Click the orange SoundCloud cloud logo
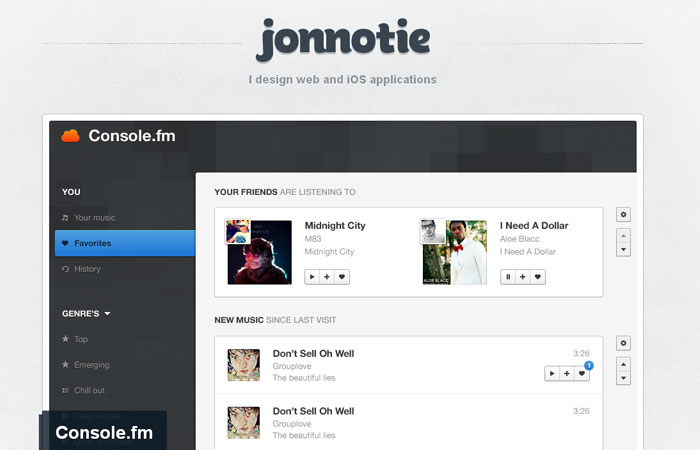Screen dimensions: 700x450 coord(71,136)
